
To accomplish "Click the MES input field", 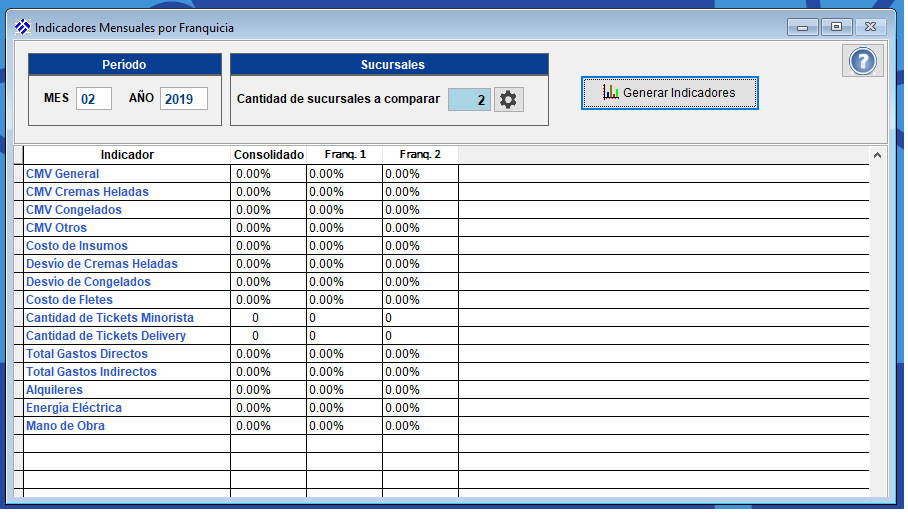I will tap(93, 99).
